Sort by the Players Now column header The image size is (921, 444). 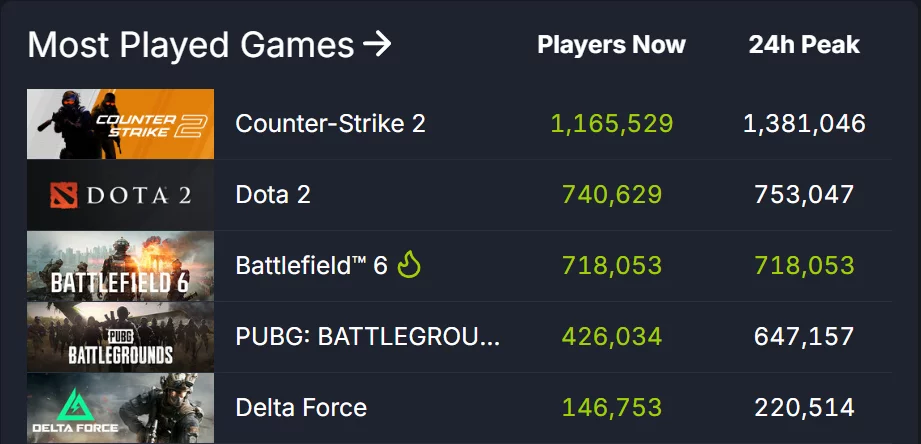click(x=611, y=45)
